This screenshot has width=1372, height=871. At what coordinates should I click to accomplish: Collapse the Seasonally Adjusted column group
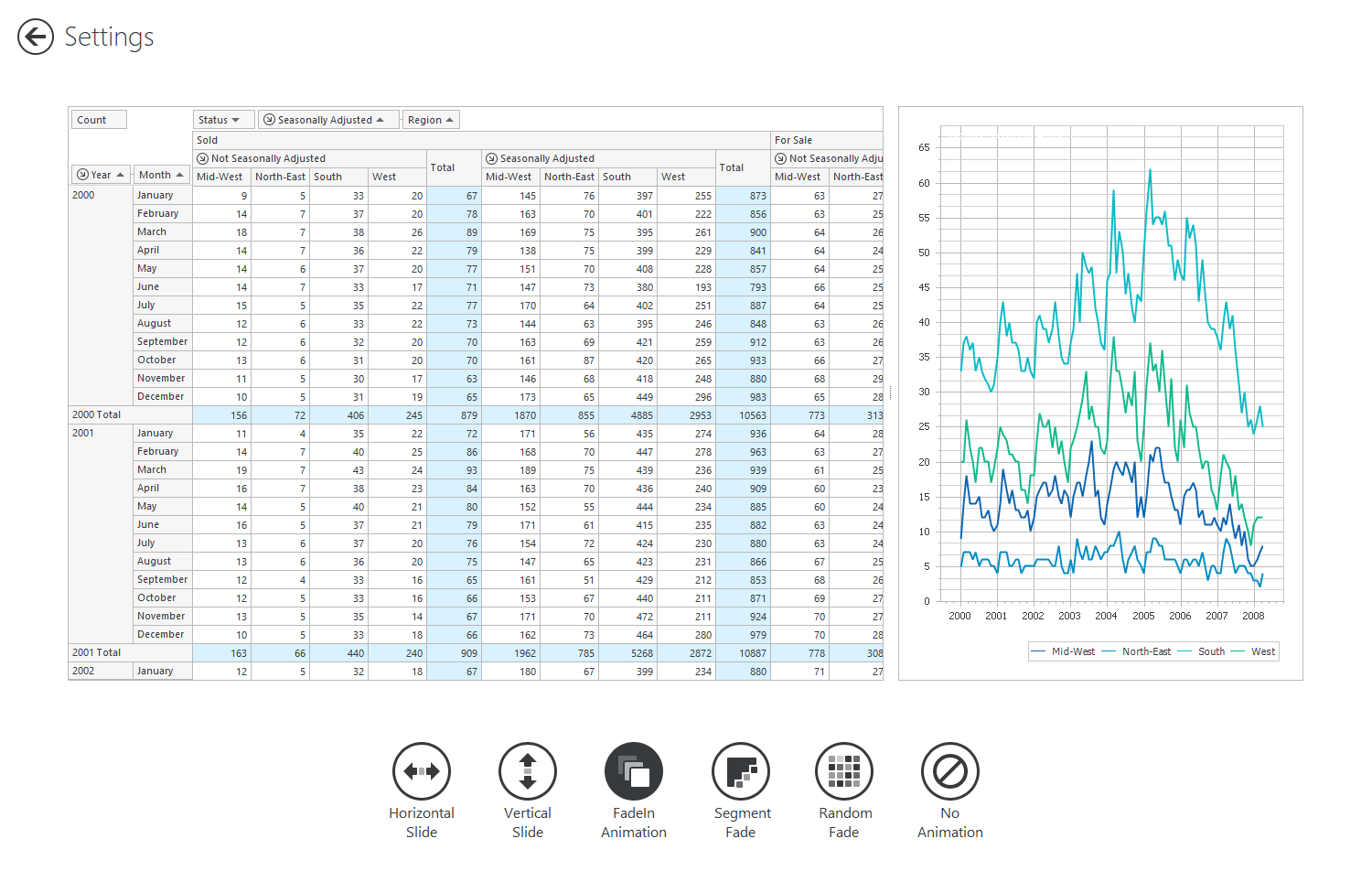(x=492, y=158)
